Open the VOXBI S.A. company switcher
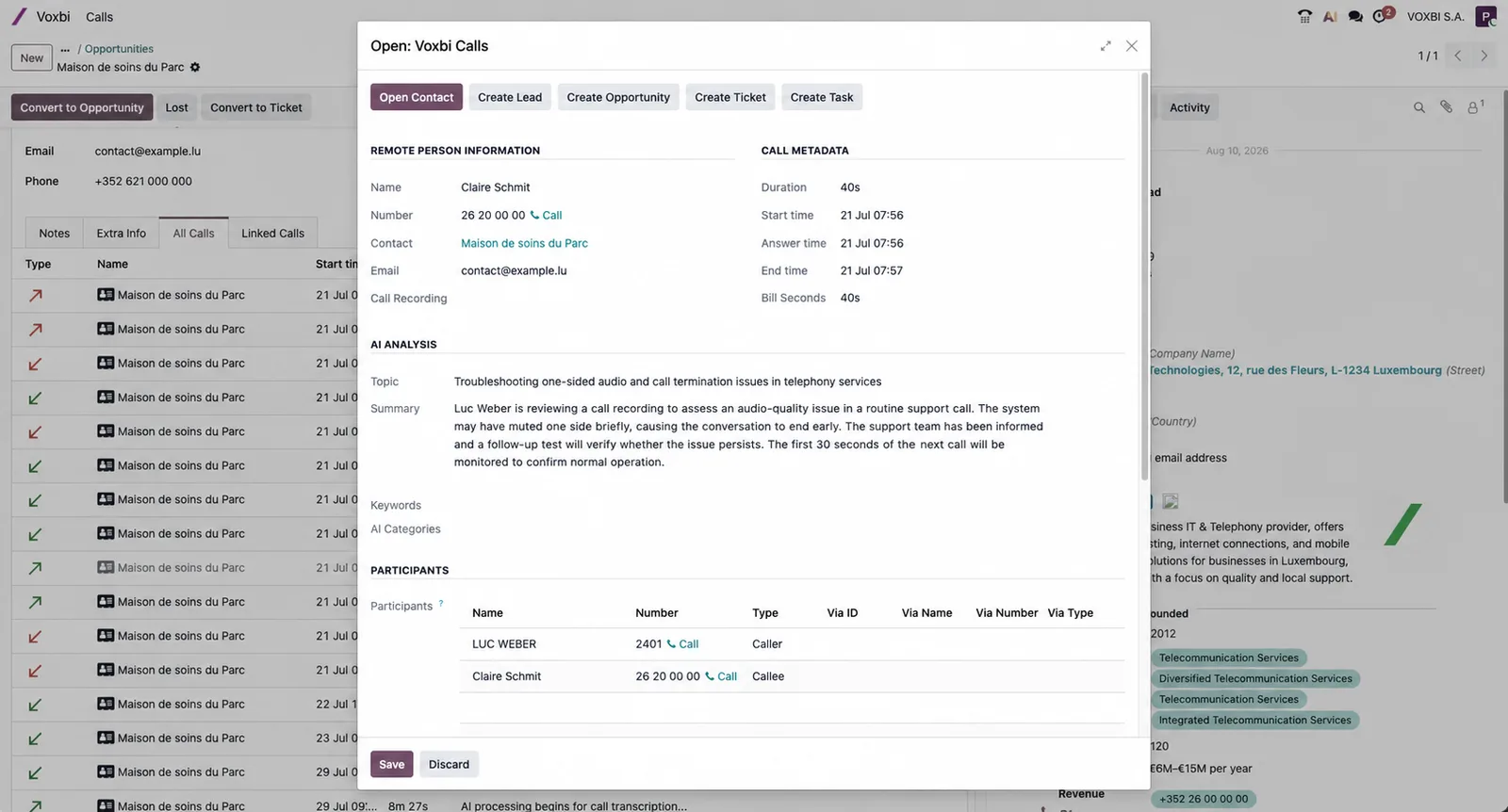The image size is (1508, 812). [1435, 17]
